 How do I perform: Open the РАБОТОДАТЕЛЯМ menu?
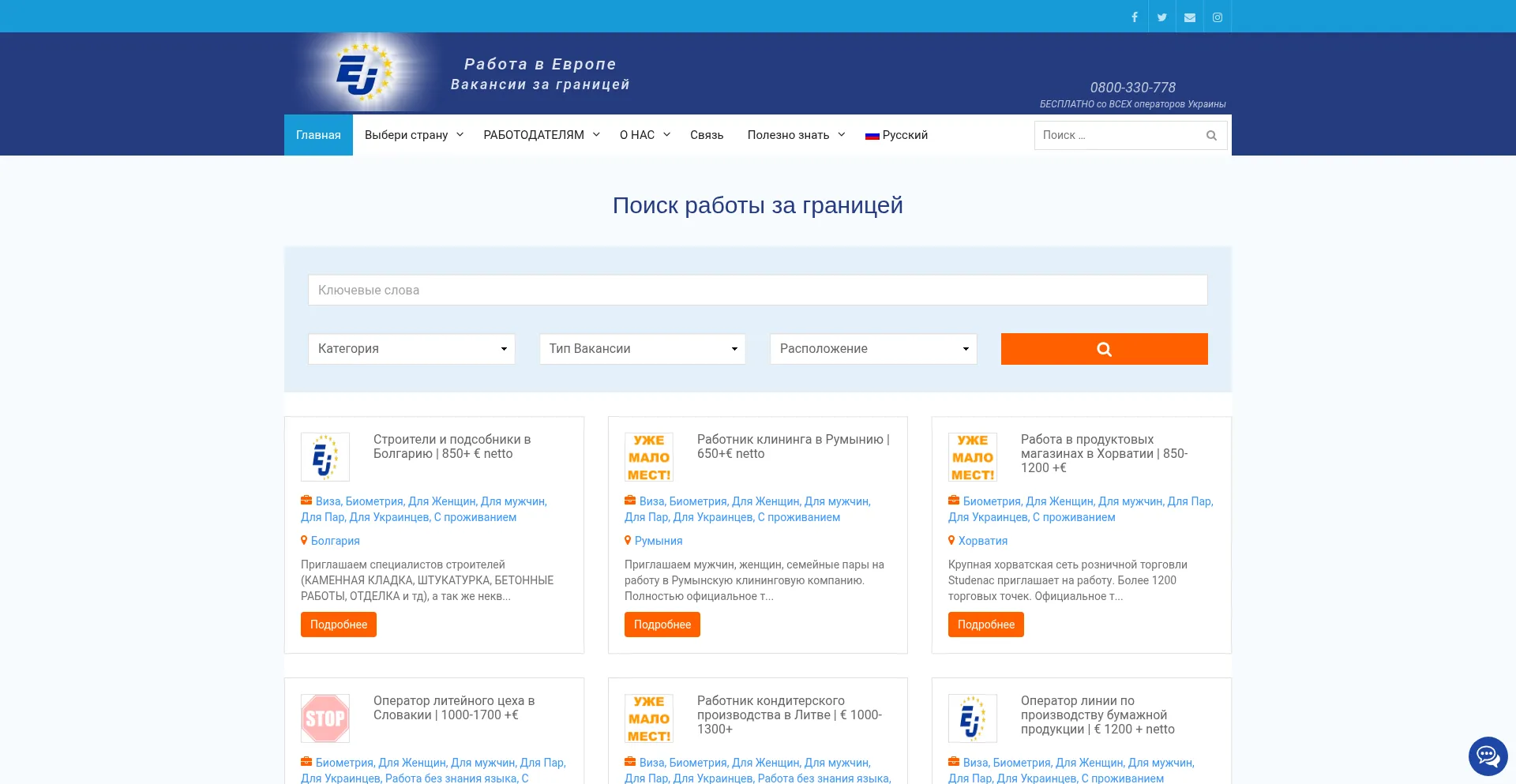[x=541, y=135]
